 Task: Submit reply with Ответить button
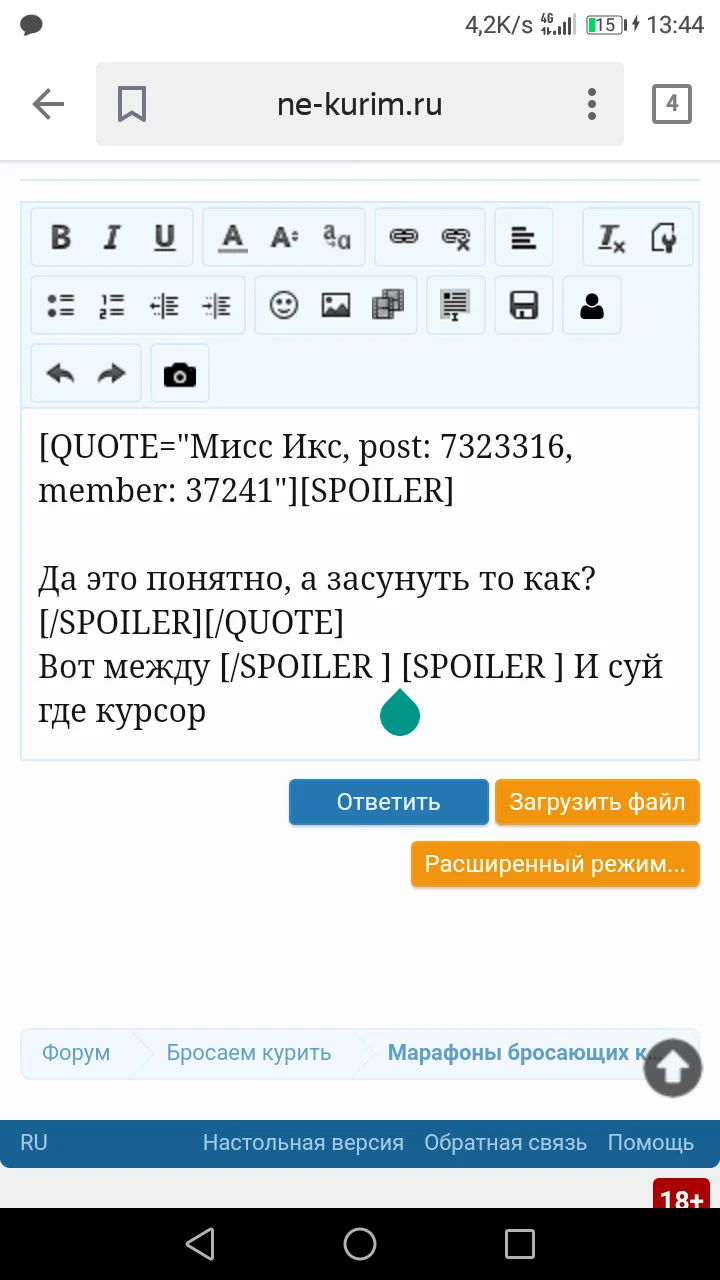tap(389, 802)
